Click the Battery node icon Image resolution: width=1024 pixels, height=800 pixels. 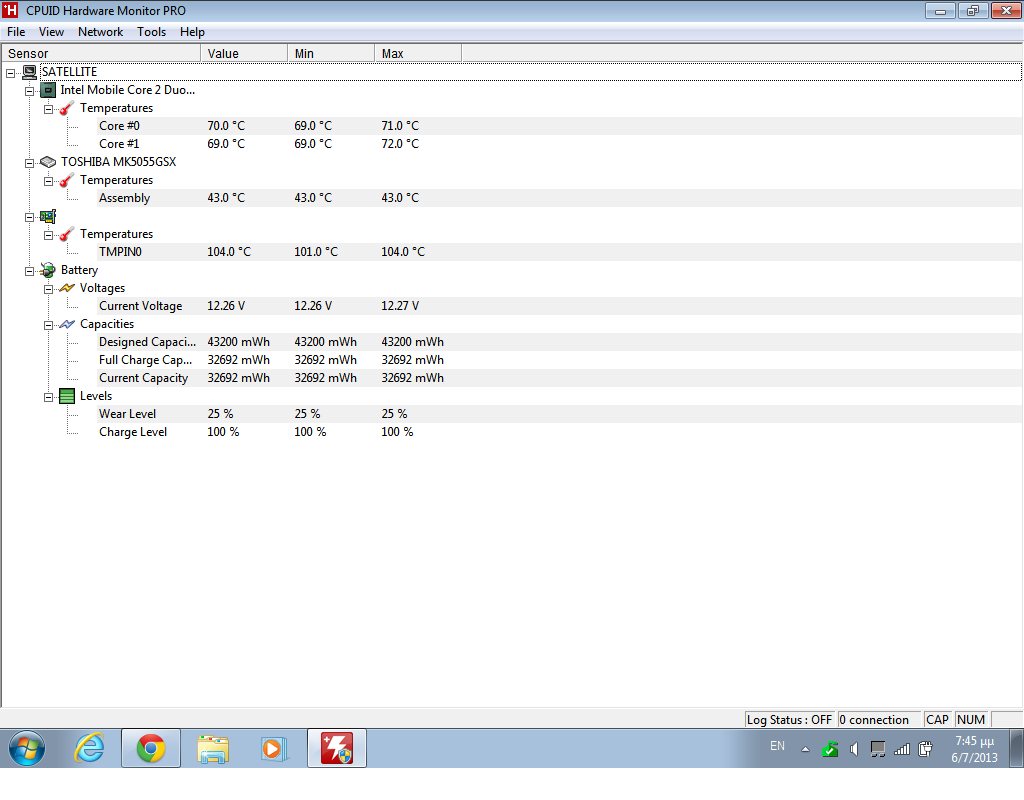tap(48, 270)
